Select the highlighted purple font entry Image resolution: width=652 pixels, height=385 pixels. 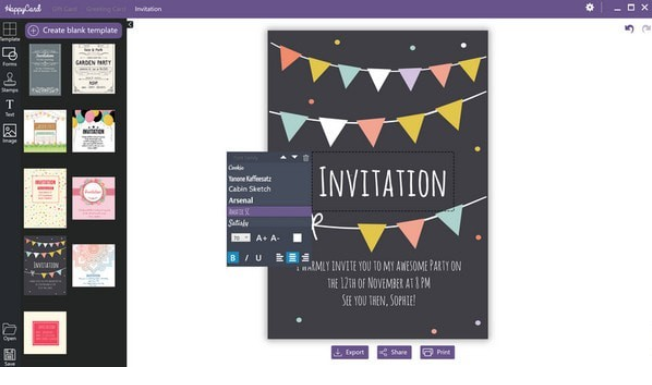(x=269, y=212)
